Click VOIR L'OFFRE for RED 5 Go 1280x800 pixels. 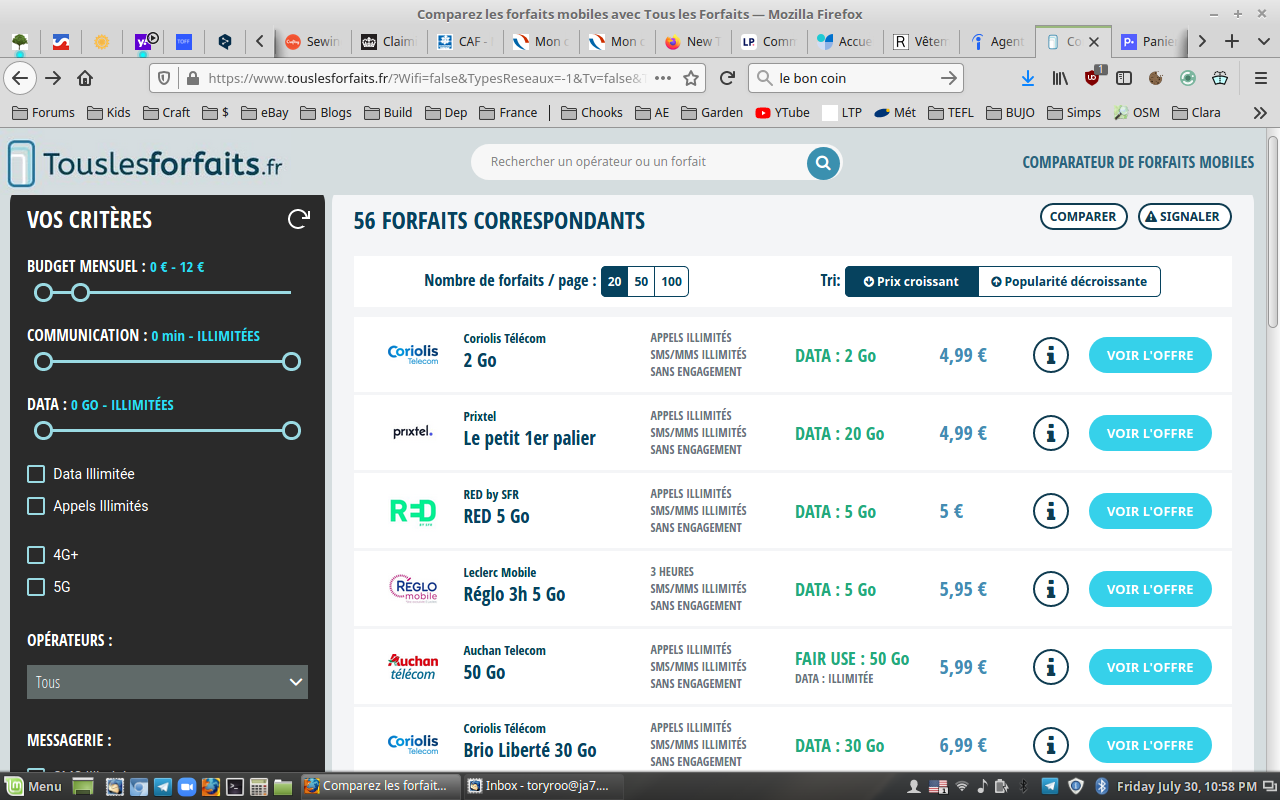(1150, 511)
